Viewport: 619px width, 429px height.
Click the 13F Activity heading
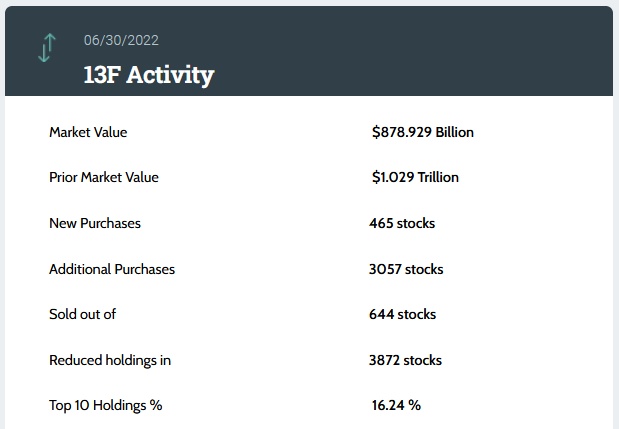[x=149, y=75]
